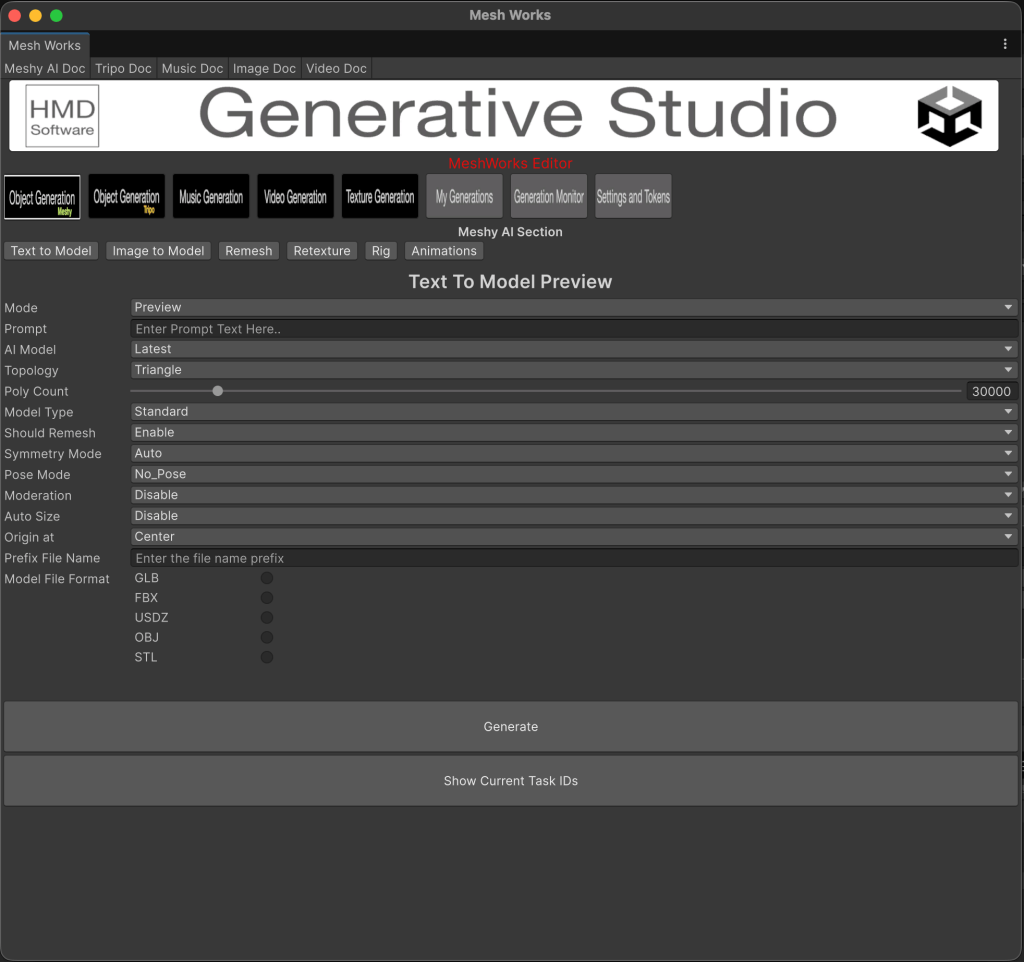Select the Rig button
Screen dimensions: 1024x962
[x=381, y=251]
